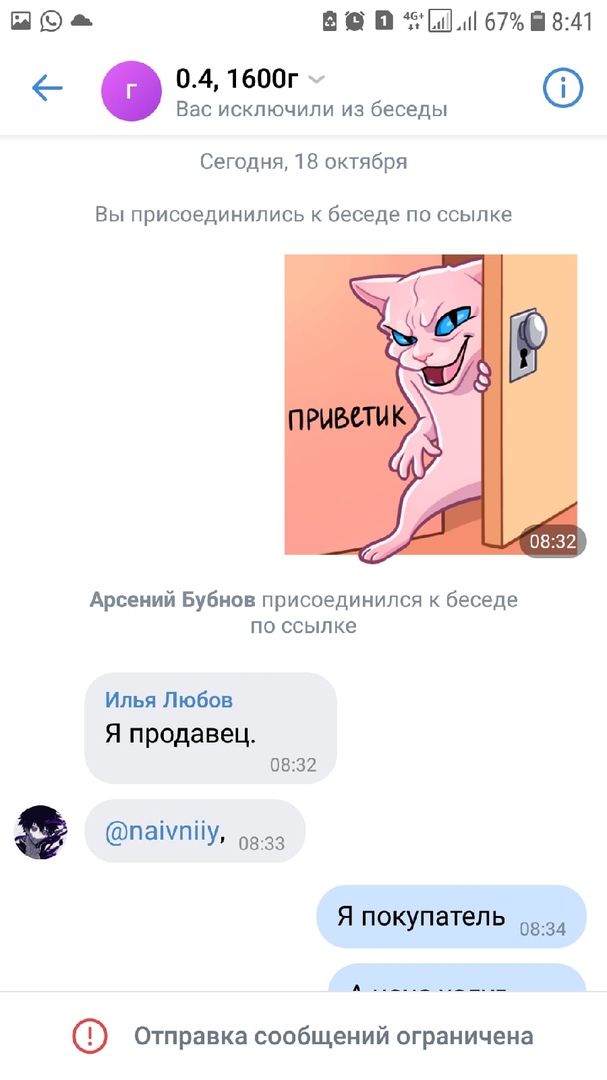Open chat info via the circled i icon
The height and width of the screenshot is (1080, 607).
tap(563, 88)
